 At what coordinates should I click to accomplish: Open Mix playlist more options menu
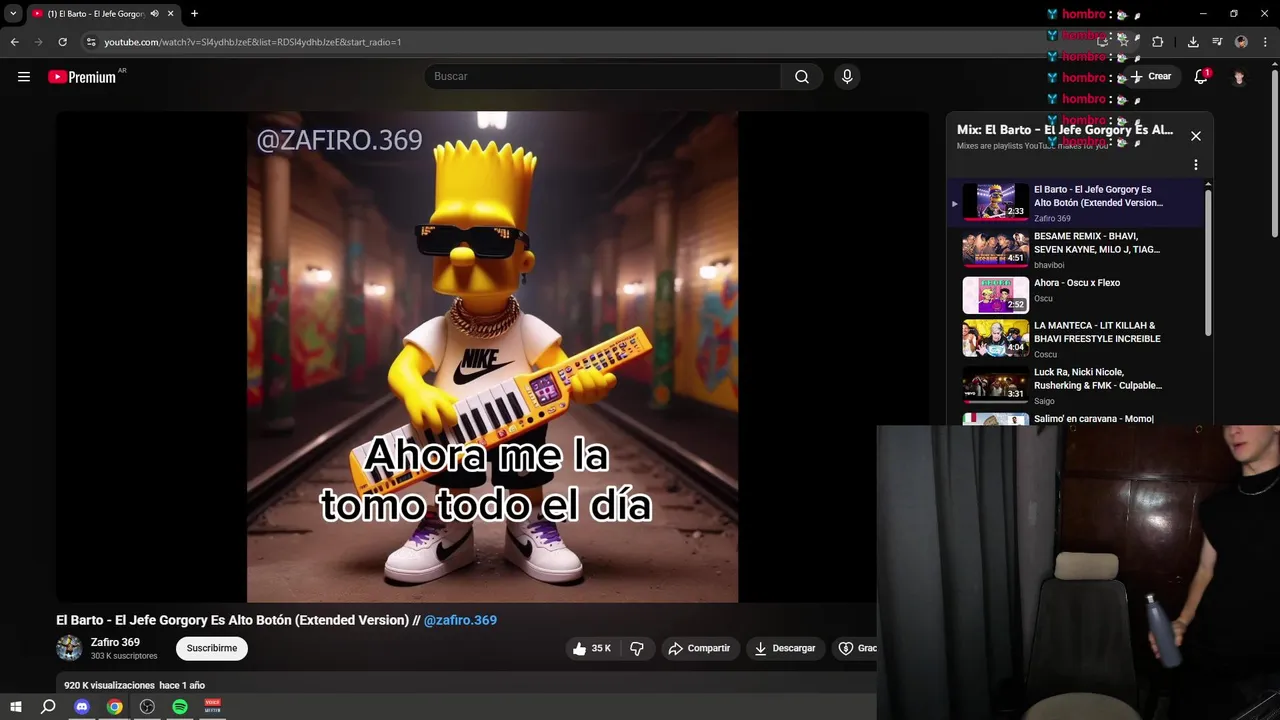click(1196, 165)
